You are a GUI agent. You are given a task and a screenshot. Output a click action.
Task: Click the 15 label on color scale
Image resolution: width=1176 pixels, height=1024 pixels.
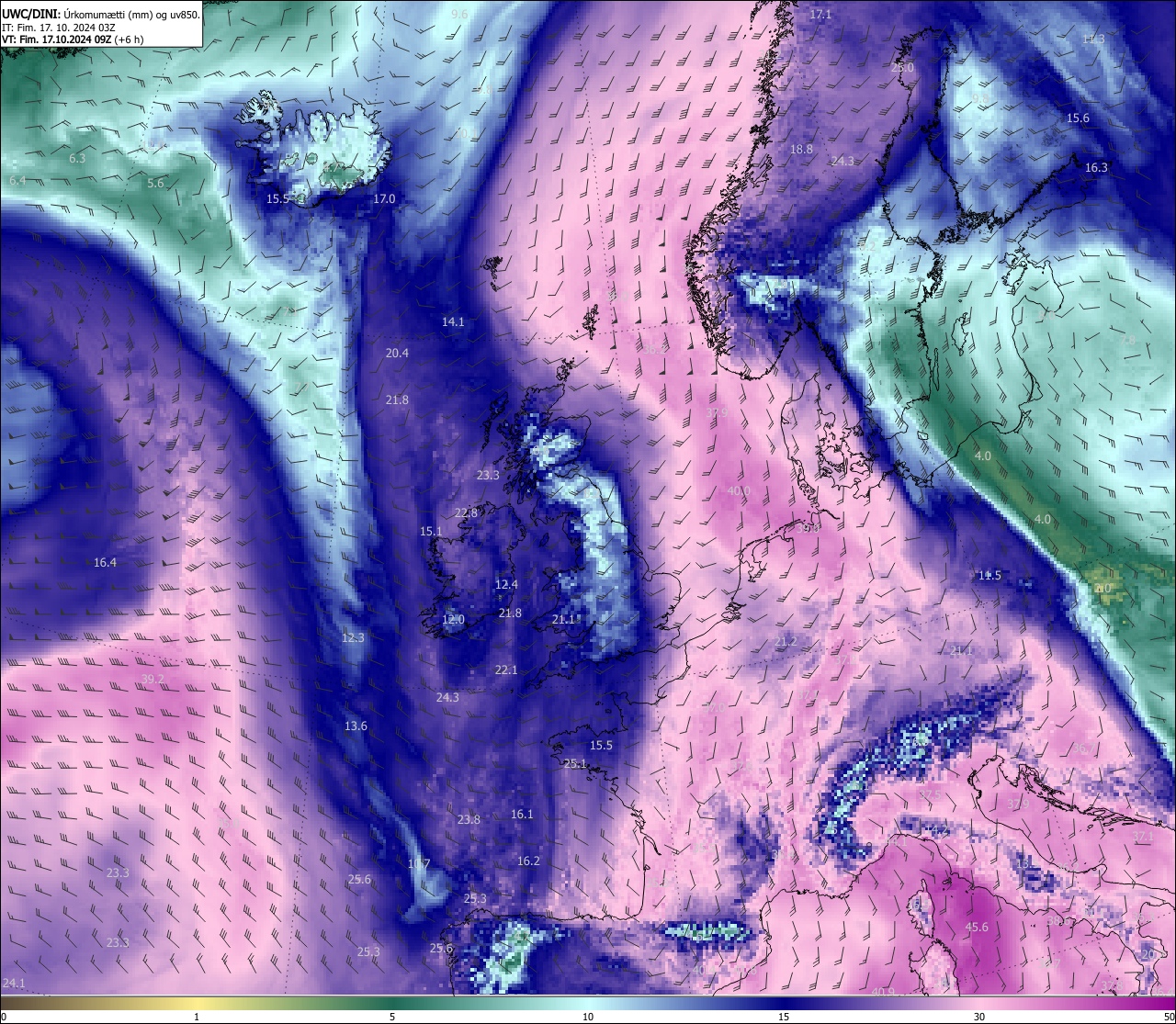[x=784, y=1017]
